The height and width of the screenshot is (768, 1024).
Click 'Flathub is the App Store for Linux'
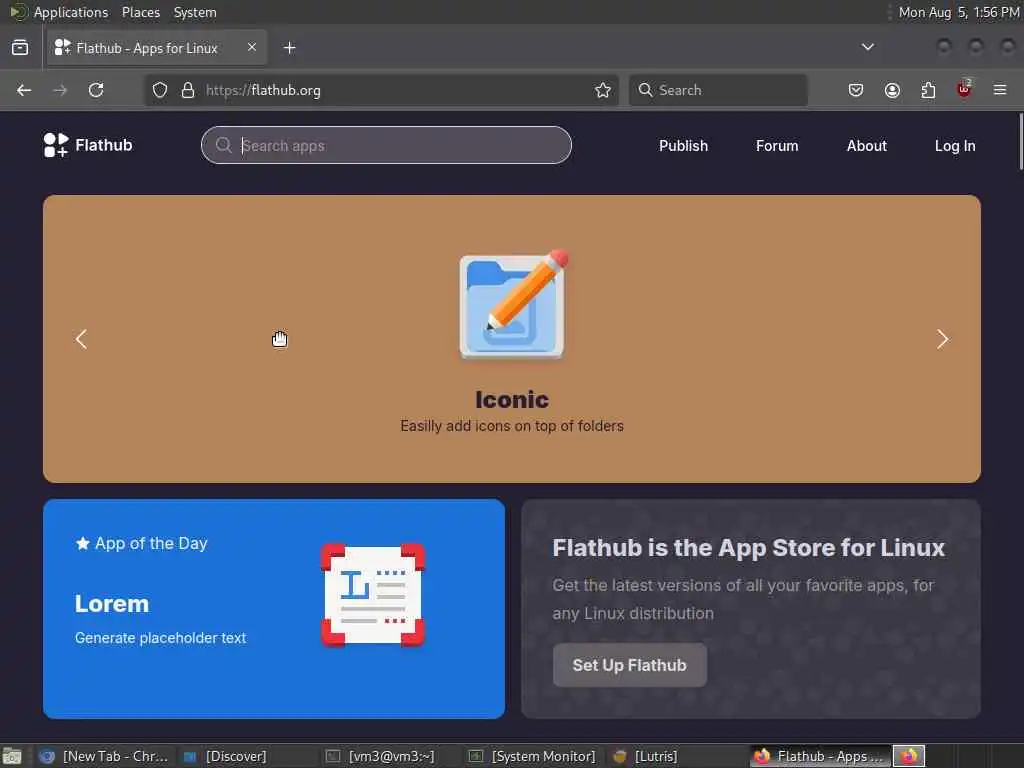(x=748, y=548)
